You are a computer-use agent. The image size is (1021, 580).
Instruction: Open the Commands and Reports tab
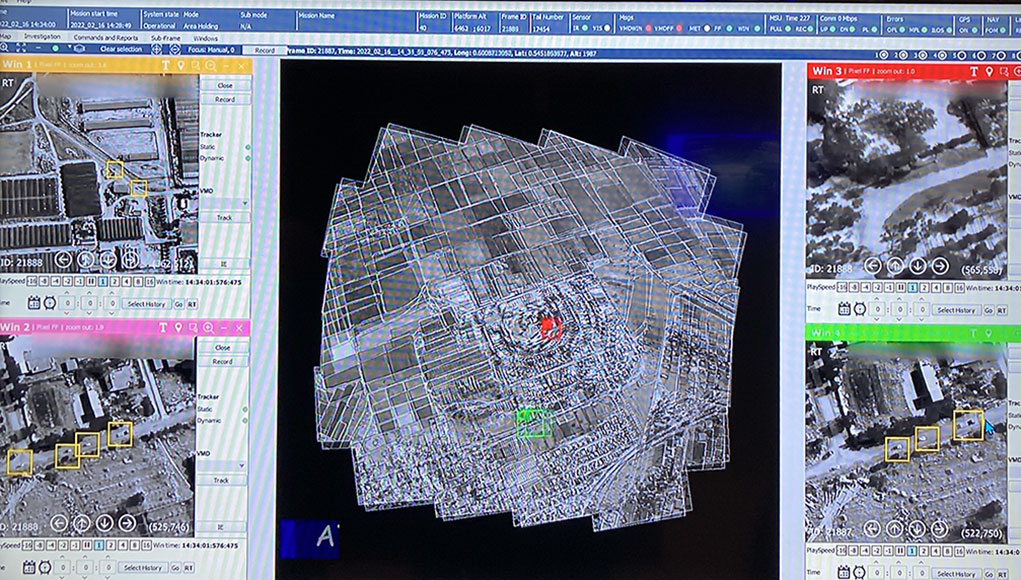(x=105, y=37)
